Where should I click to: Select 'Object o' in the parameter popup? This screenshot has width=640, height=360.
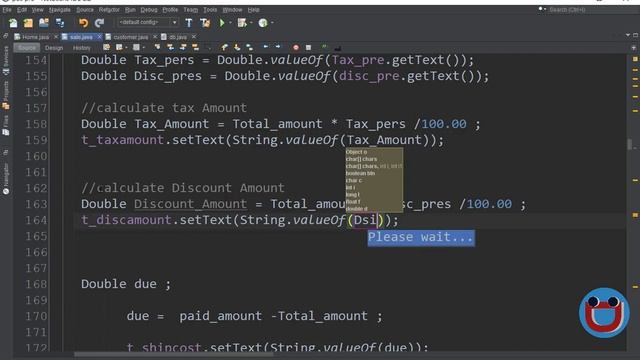click(x=356, y=152)
